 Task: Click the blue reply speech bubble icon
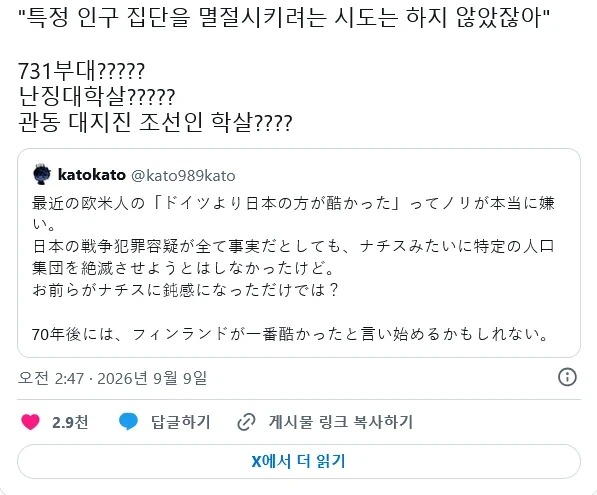coord(128,422)
